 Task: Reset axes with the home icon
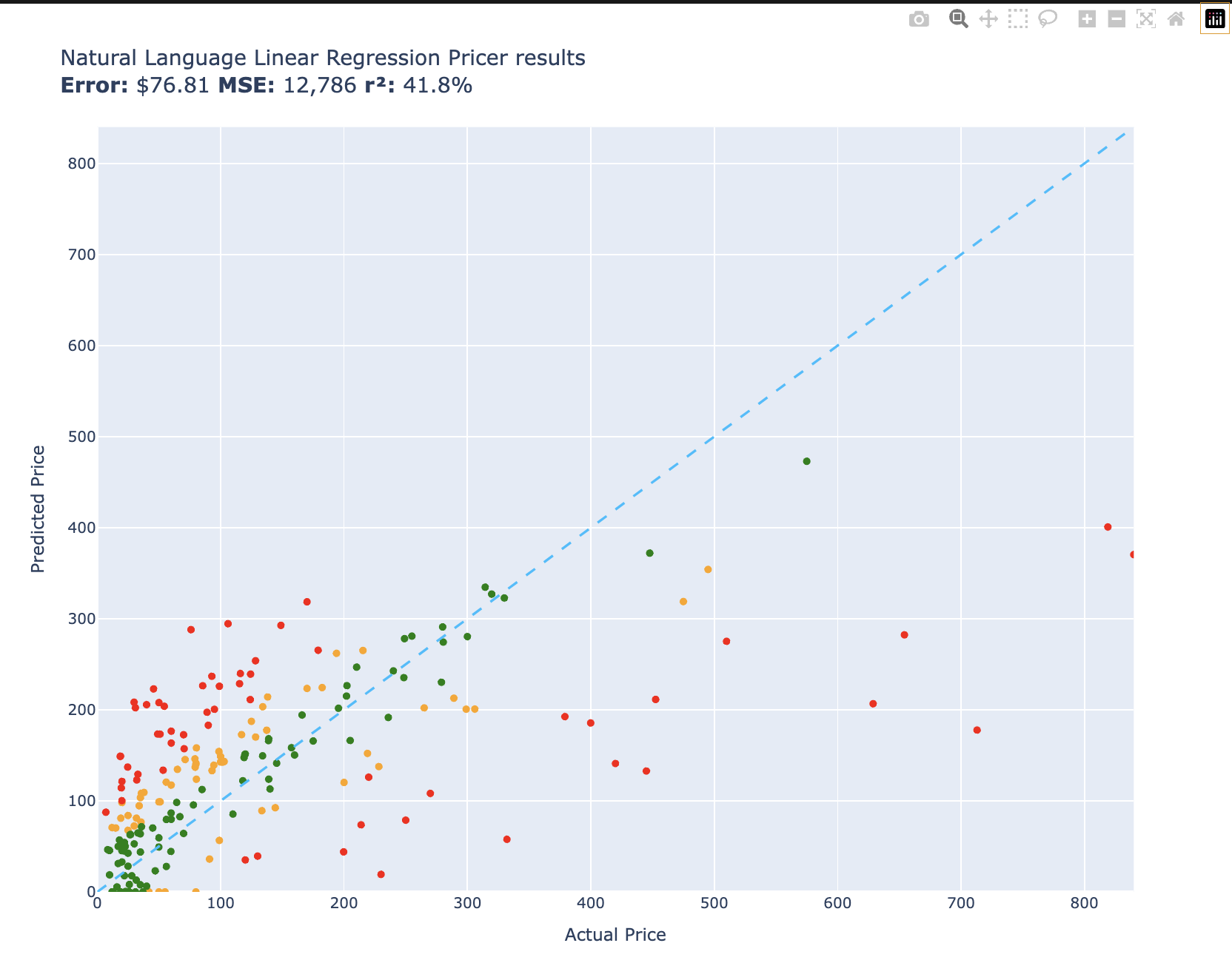point(1176,19)
